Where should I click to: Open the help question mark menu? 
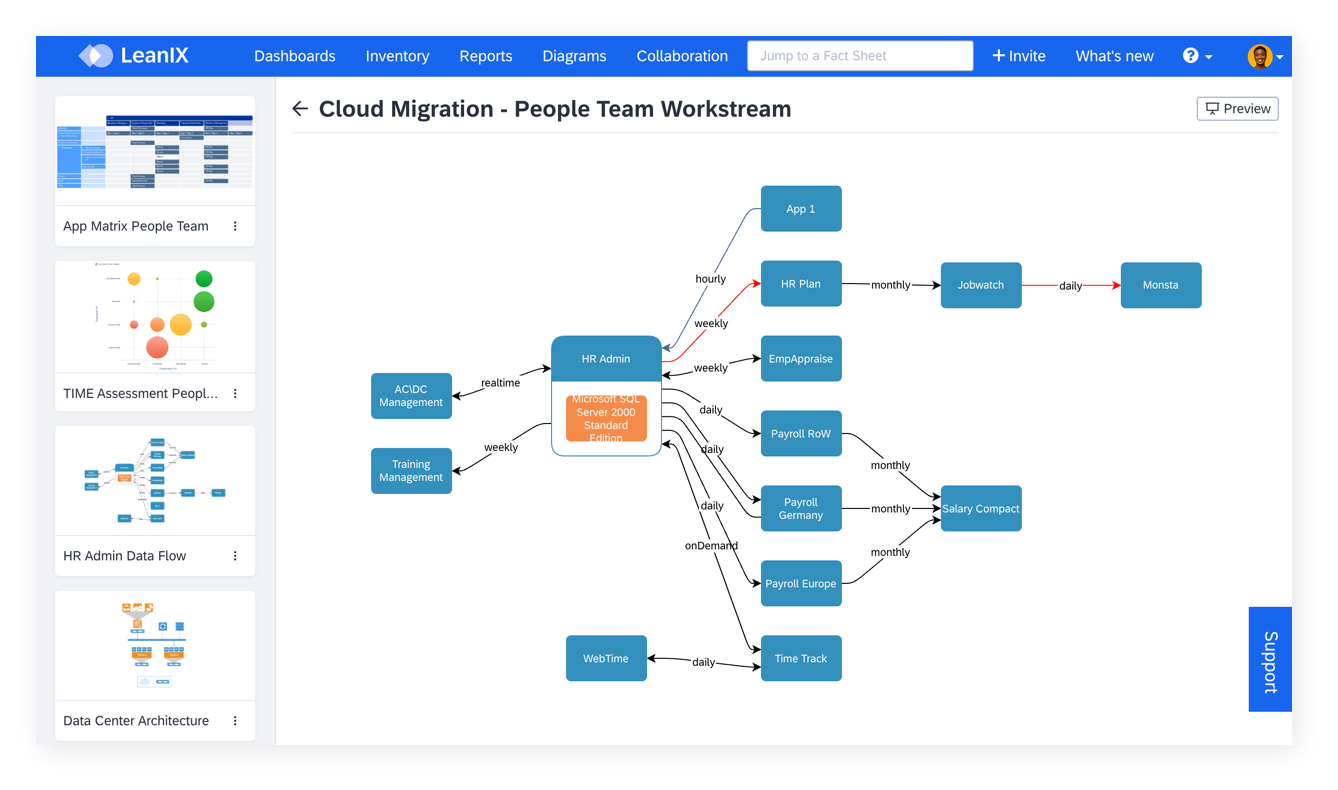point(1197,56)
